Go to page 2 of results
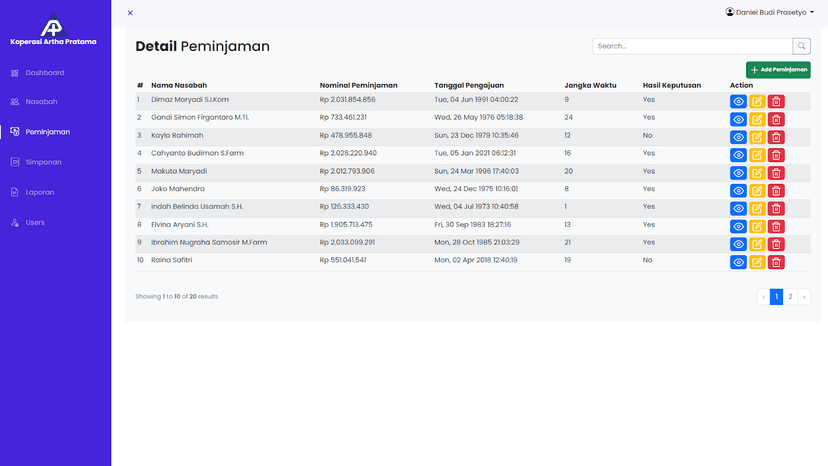 tap(790, 297)
